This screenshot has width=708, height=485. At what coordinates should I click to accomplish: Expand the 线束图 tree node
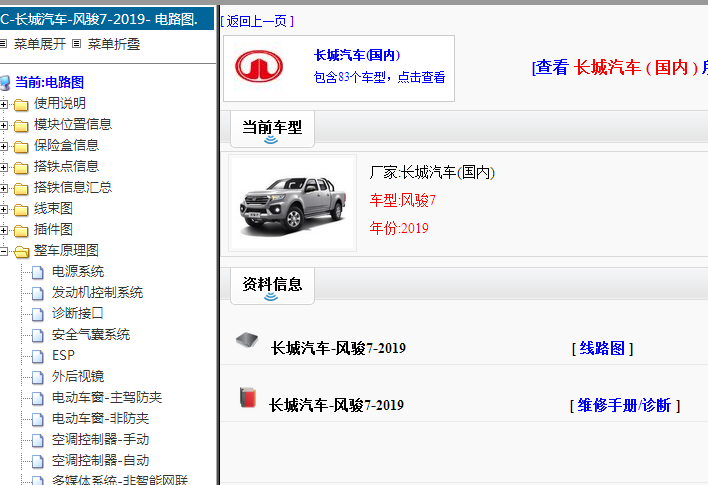[3, 209]
